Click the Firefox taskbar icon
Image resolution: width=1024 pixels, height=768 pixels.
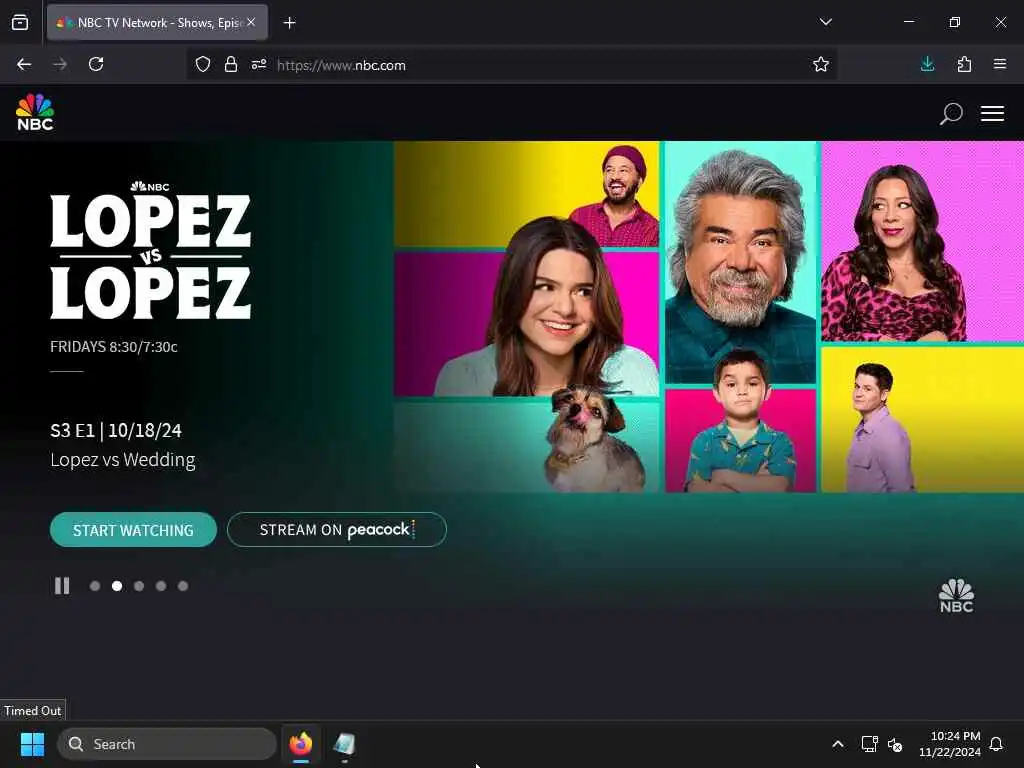tap(301, 744)
